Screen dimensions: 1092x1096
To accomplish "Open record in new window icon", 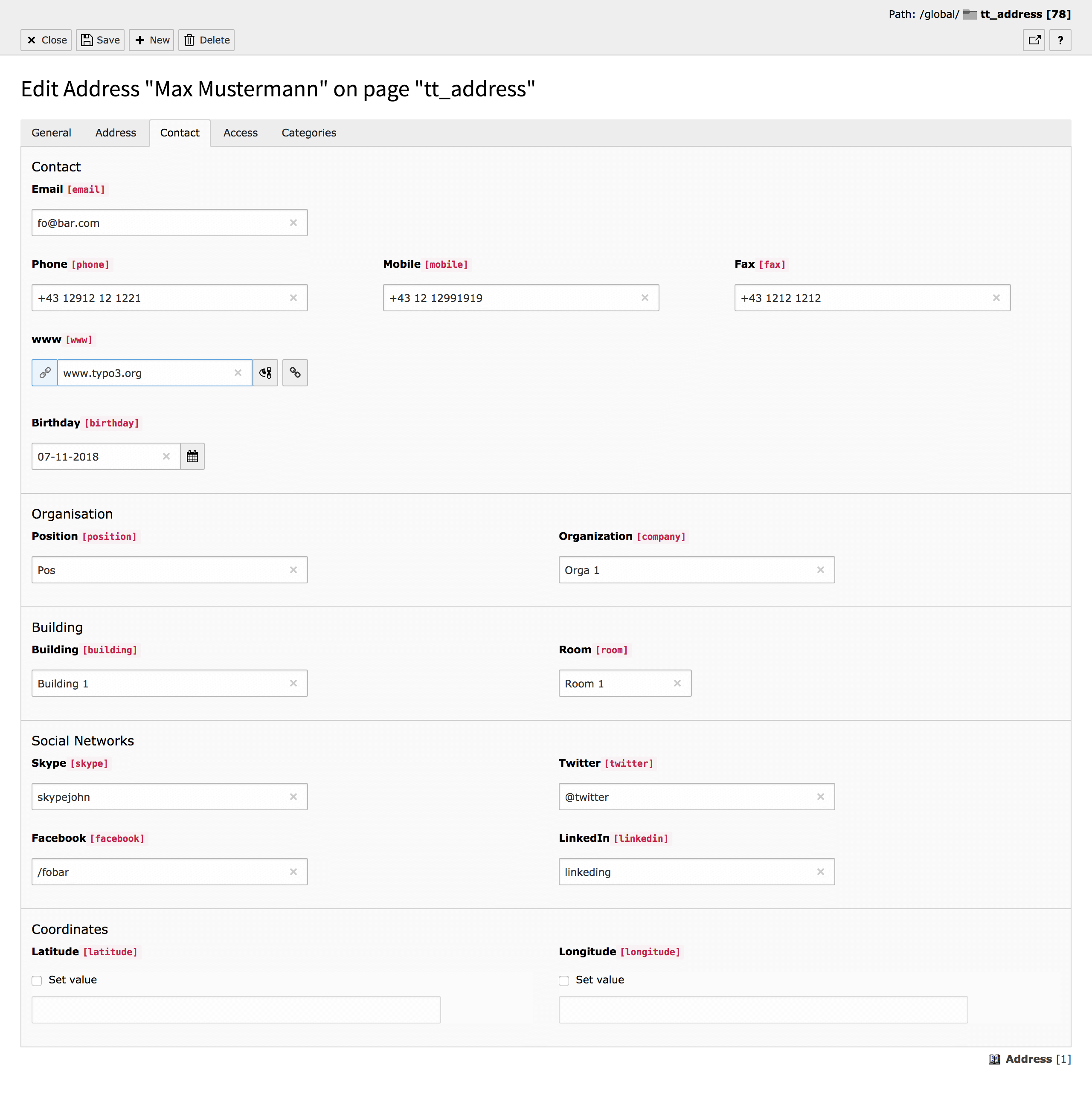I will click(1033, 40).
